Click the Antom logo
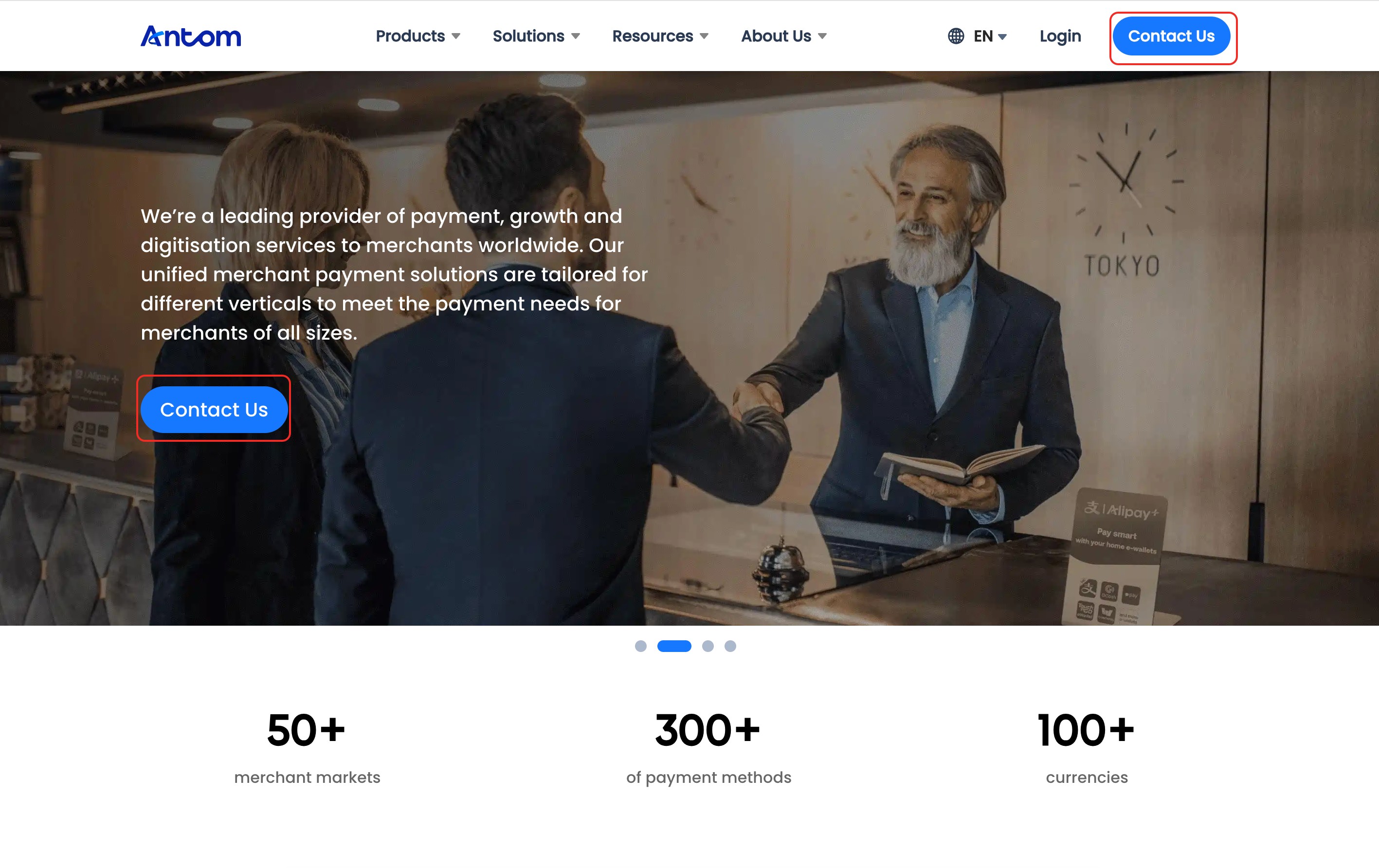Viewport: 1379px width, 868px height. (x=191, y=36)
